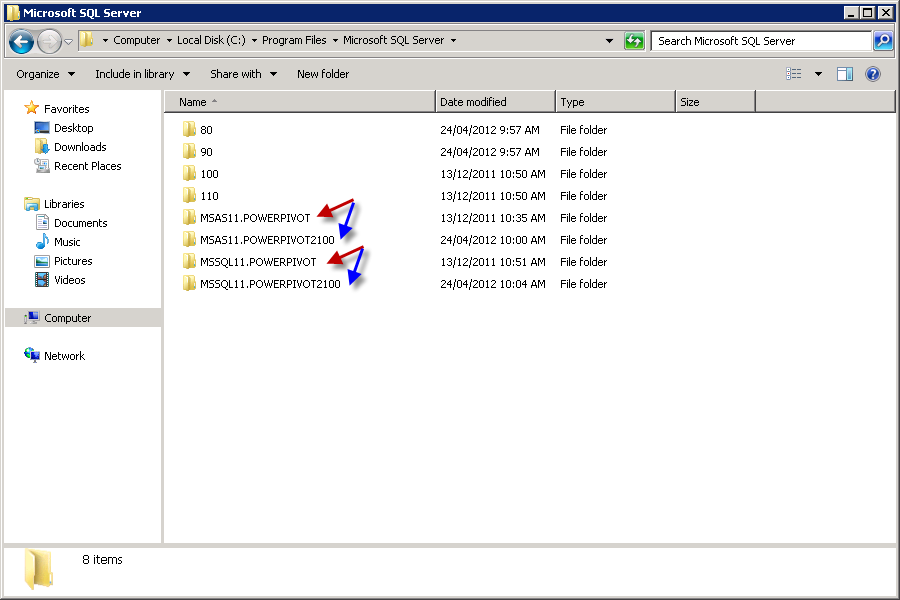Create a New folder

(x=323, y=74)
